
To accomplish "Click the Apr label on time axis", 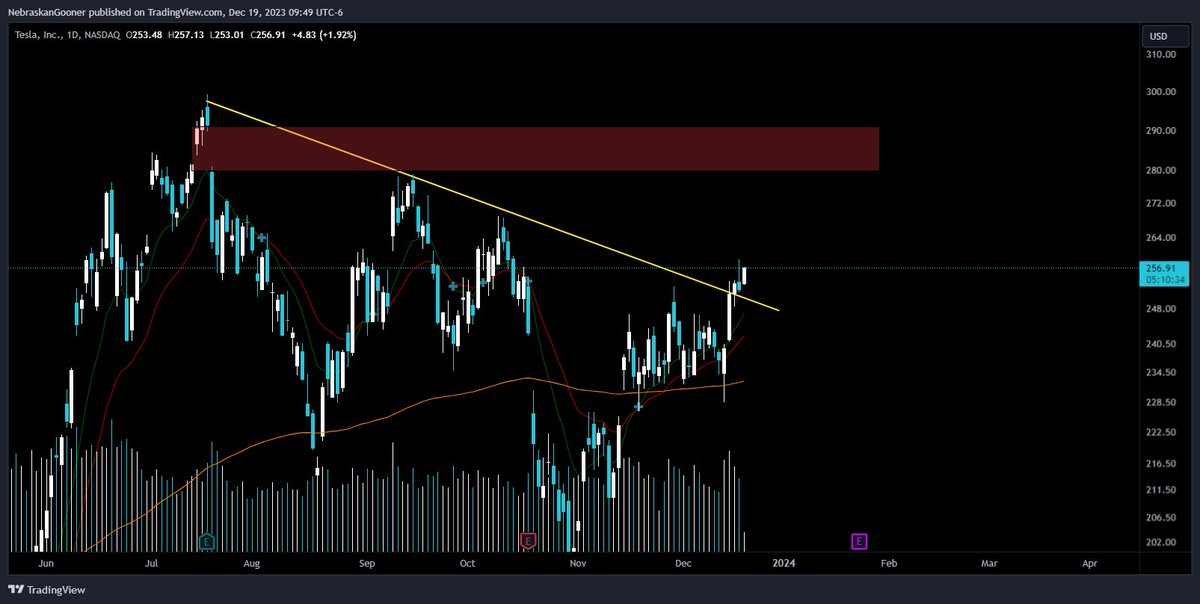I will (1090, 564).
